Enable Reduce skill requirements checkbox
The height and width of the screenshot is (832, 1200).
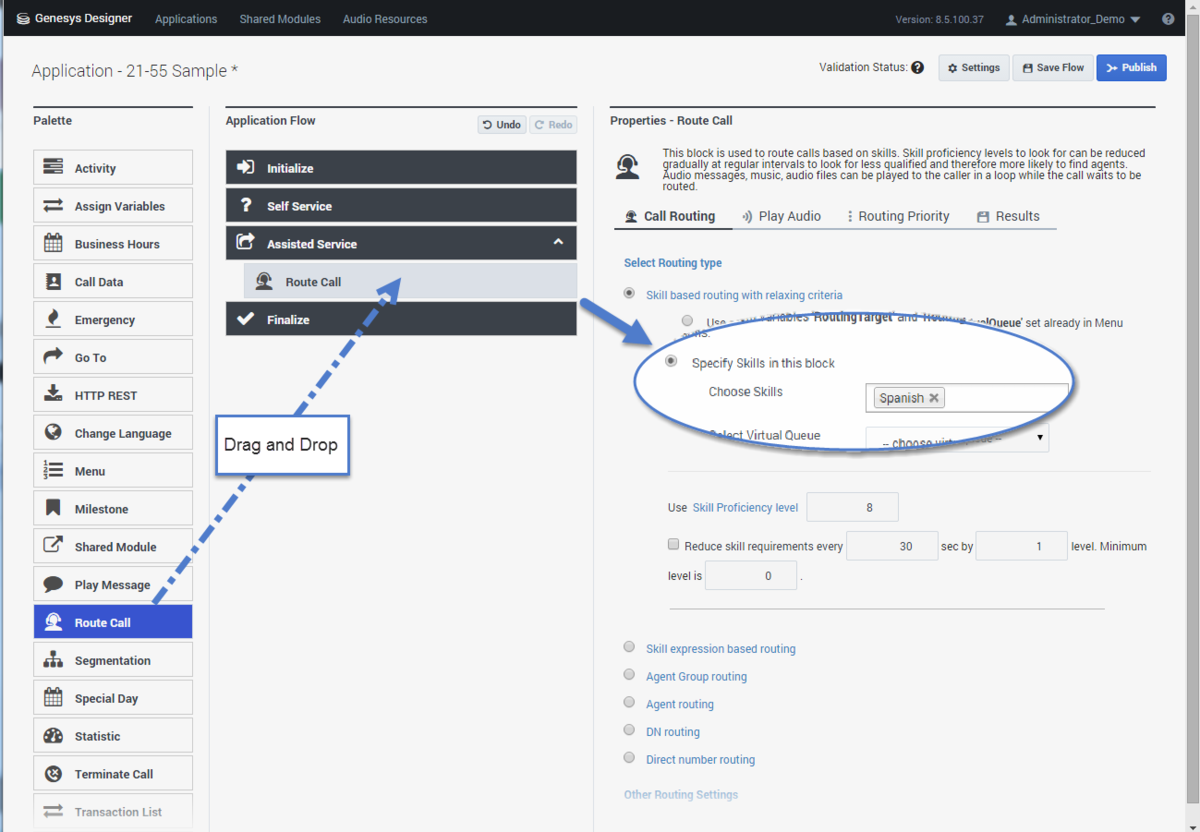pos(673,545)
